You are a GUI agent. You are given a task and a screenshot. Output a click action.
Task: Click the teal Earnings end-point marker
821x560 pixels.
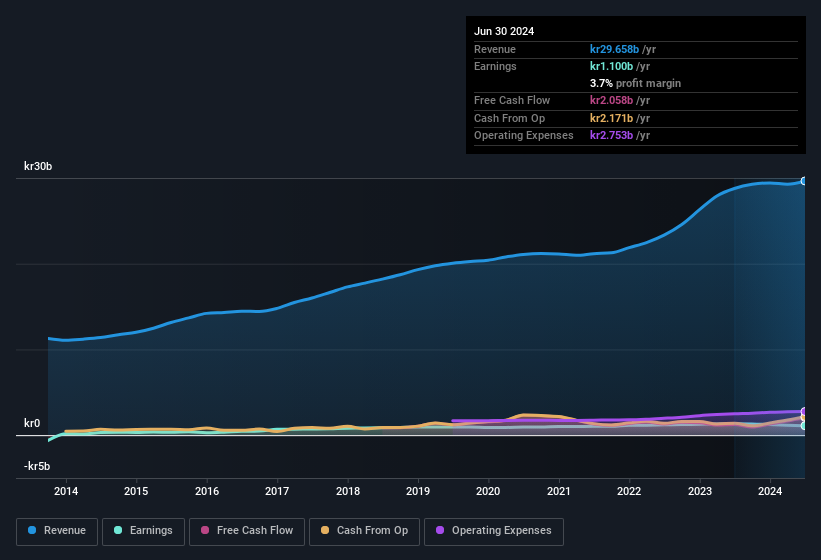[x=804, y=426]
